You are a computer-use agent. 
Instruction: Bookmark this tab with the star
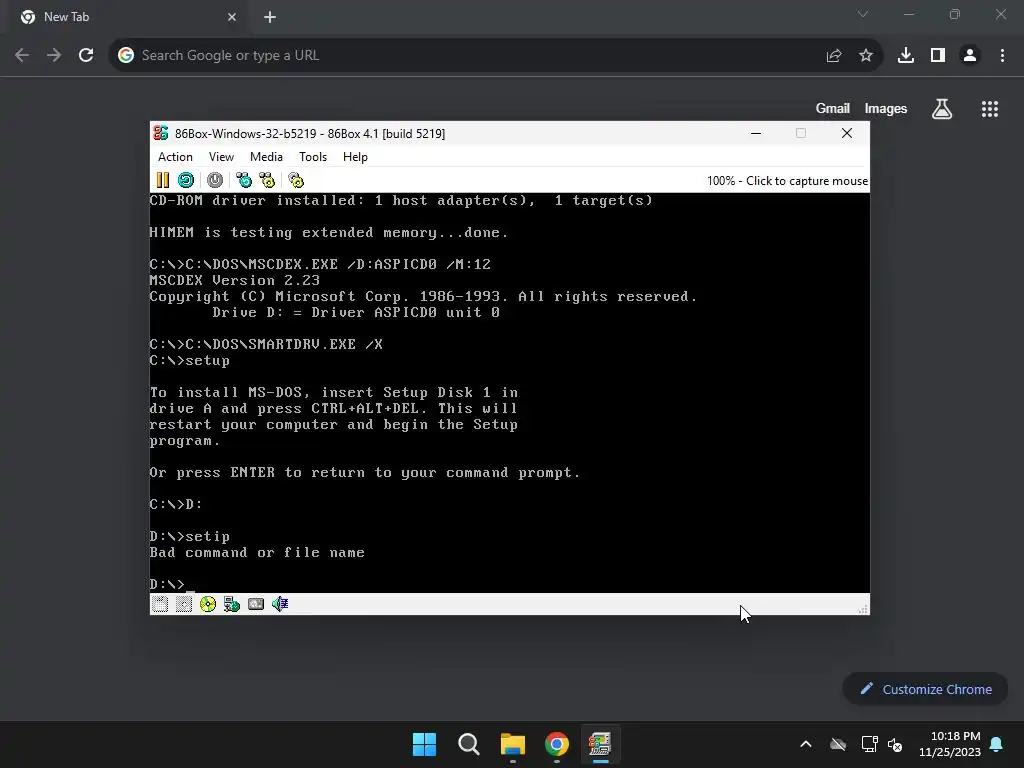[866, 56]
